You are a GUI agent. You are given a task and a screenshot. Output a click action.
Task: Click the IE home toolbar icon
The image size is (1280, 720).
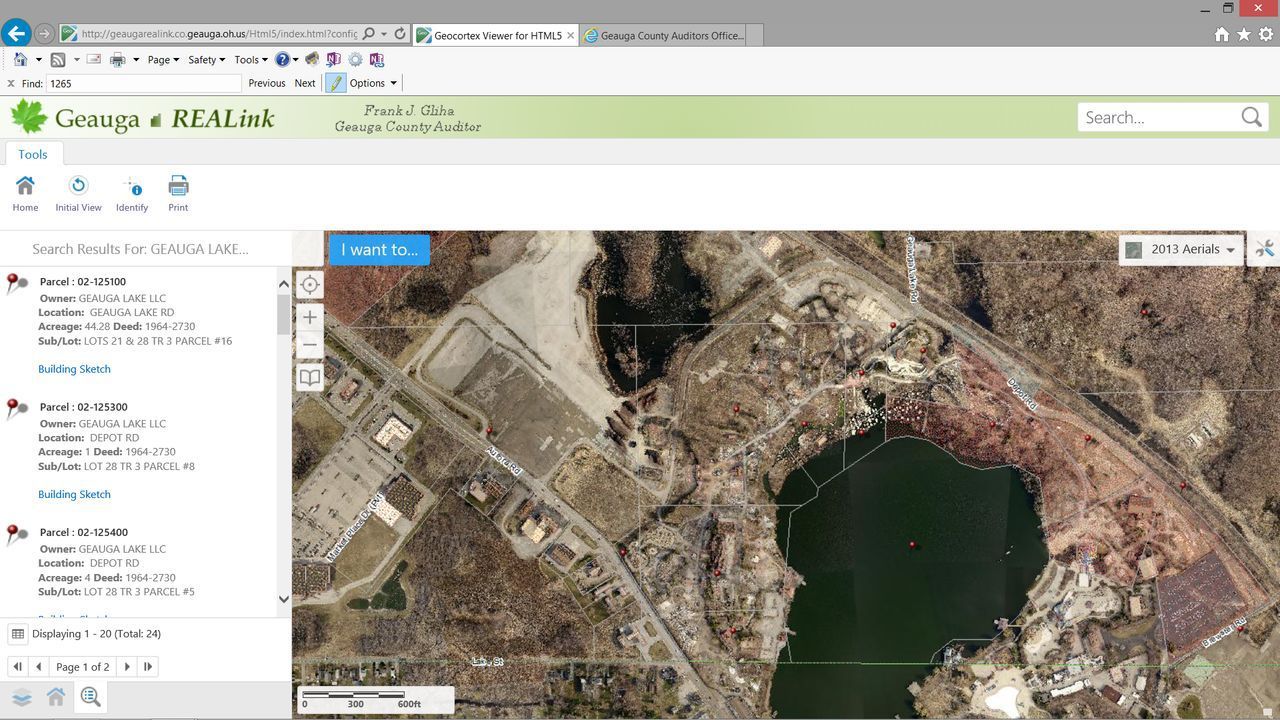(x=20, y=59)
